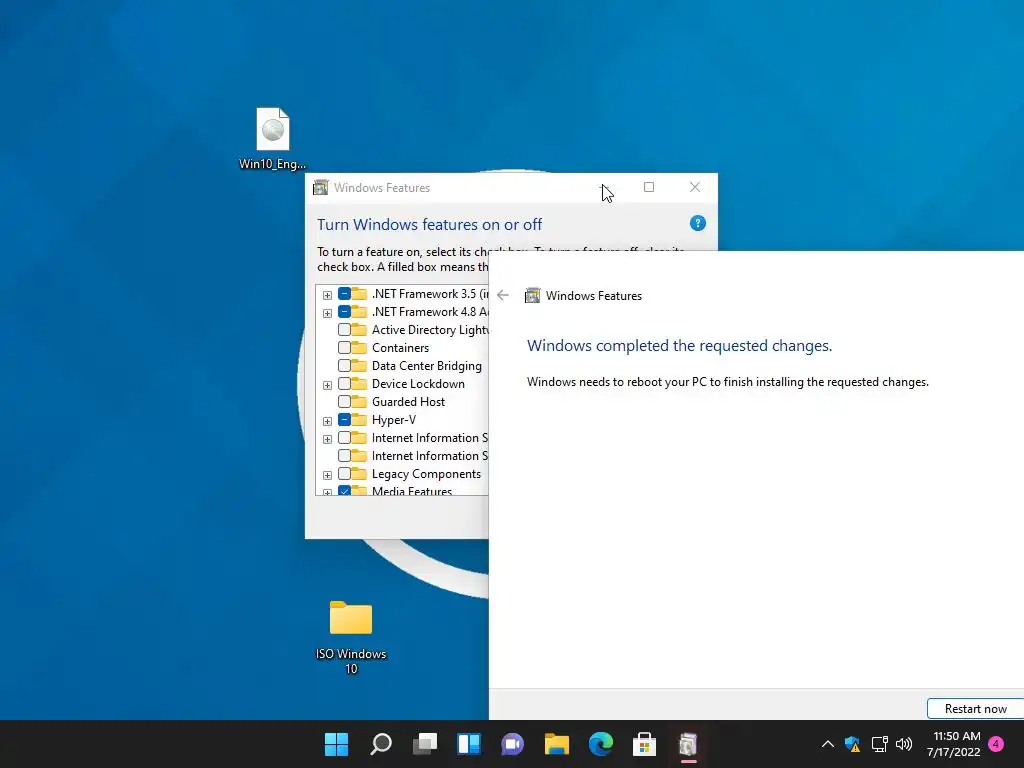
Task: Click the Restart now button
Action: 976,709
